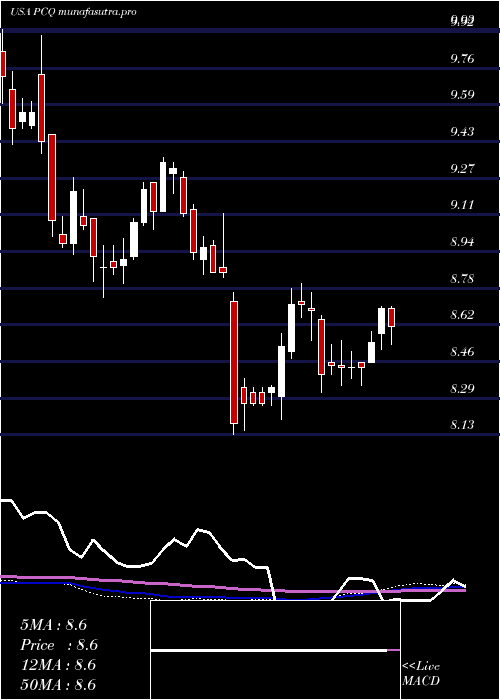This screenshot has height=700, width=500.
Task: Click the 9.11 price axis label
Action: pyautogui.click(x=462, y=205)
